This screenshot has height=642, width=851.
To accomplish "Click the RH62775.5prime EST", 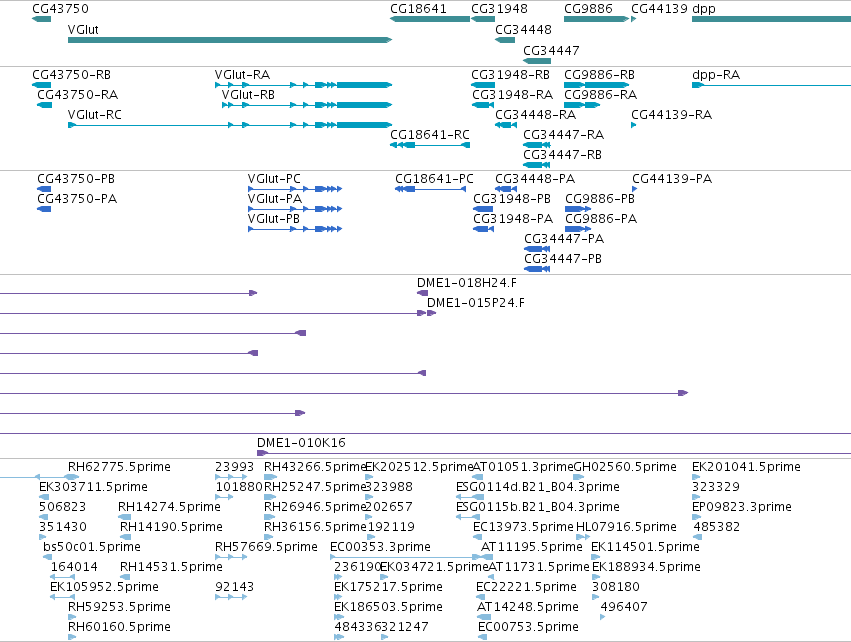I will point(72,477).
